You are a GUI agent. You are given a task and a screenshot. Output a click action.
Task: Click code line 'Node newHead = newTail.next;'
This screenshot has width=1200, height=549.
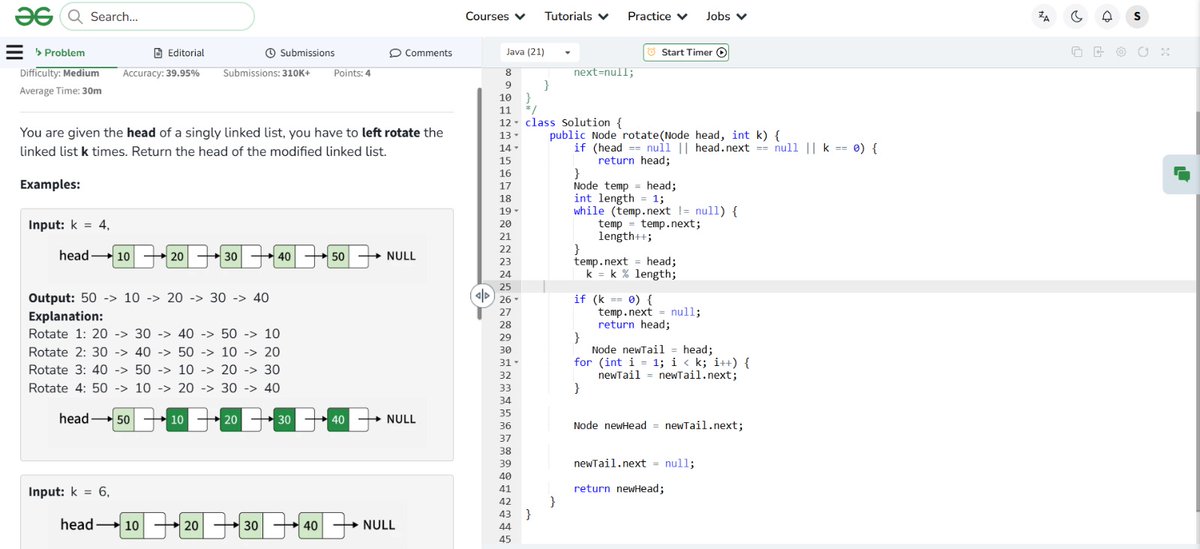click(x=658, y=425)
